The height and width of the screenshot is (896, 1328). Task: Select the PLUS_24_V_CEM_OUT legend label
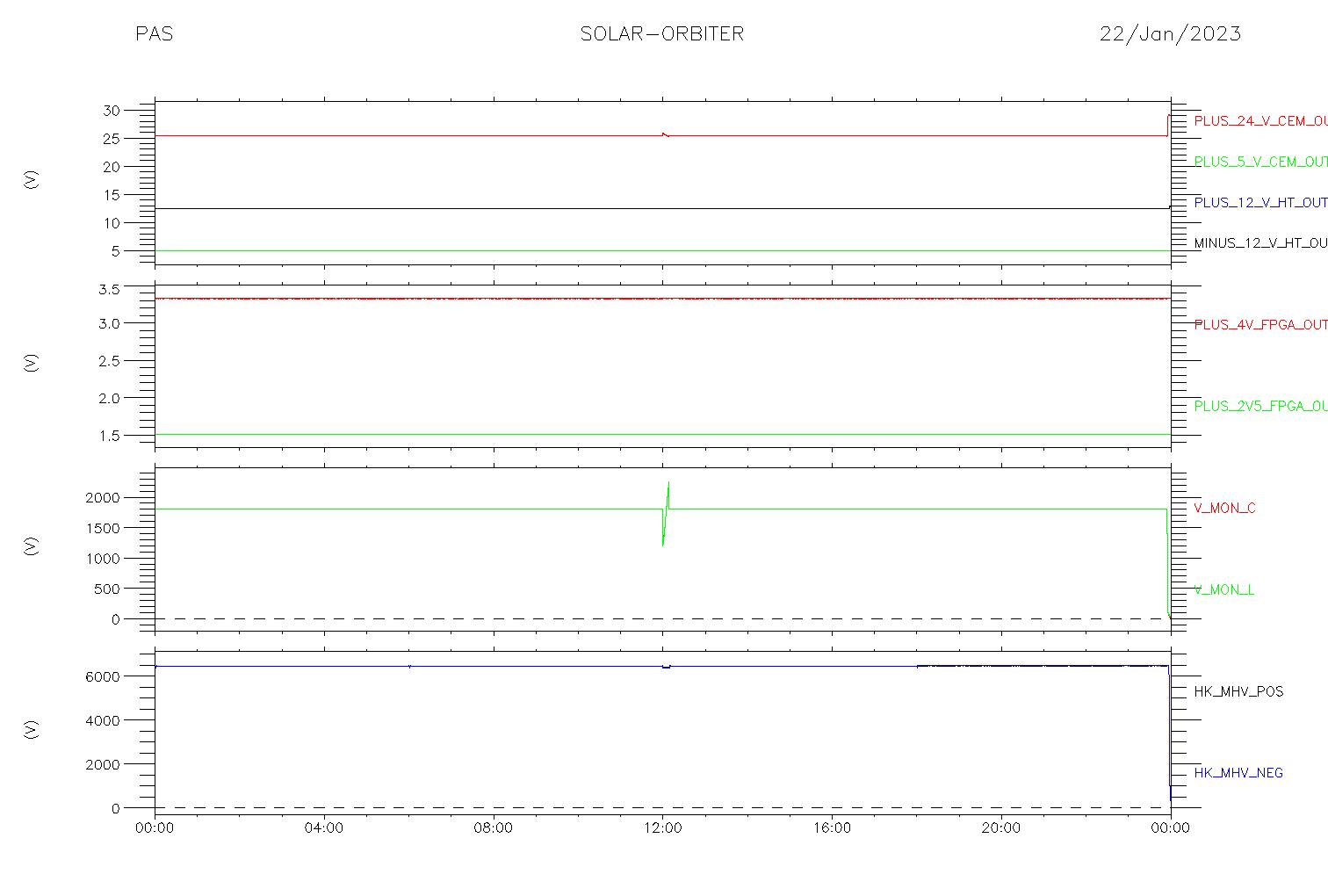coord(1260,121)
